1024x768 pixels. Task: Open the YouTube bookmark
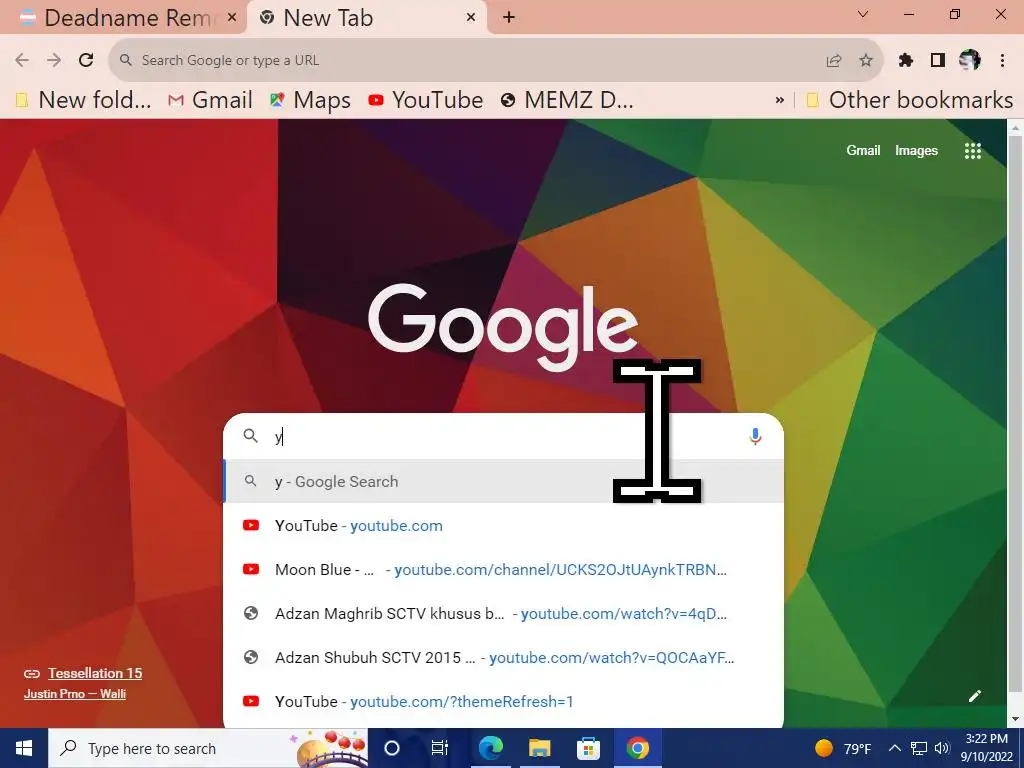(425, 100)
